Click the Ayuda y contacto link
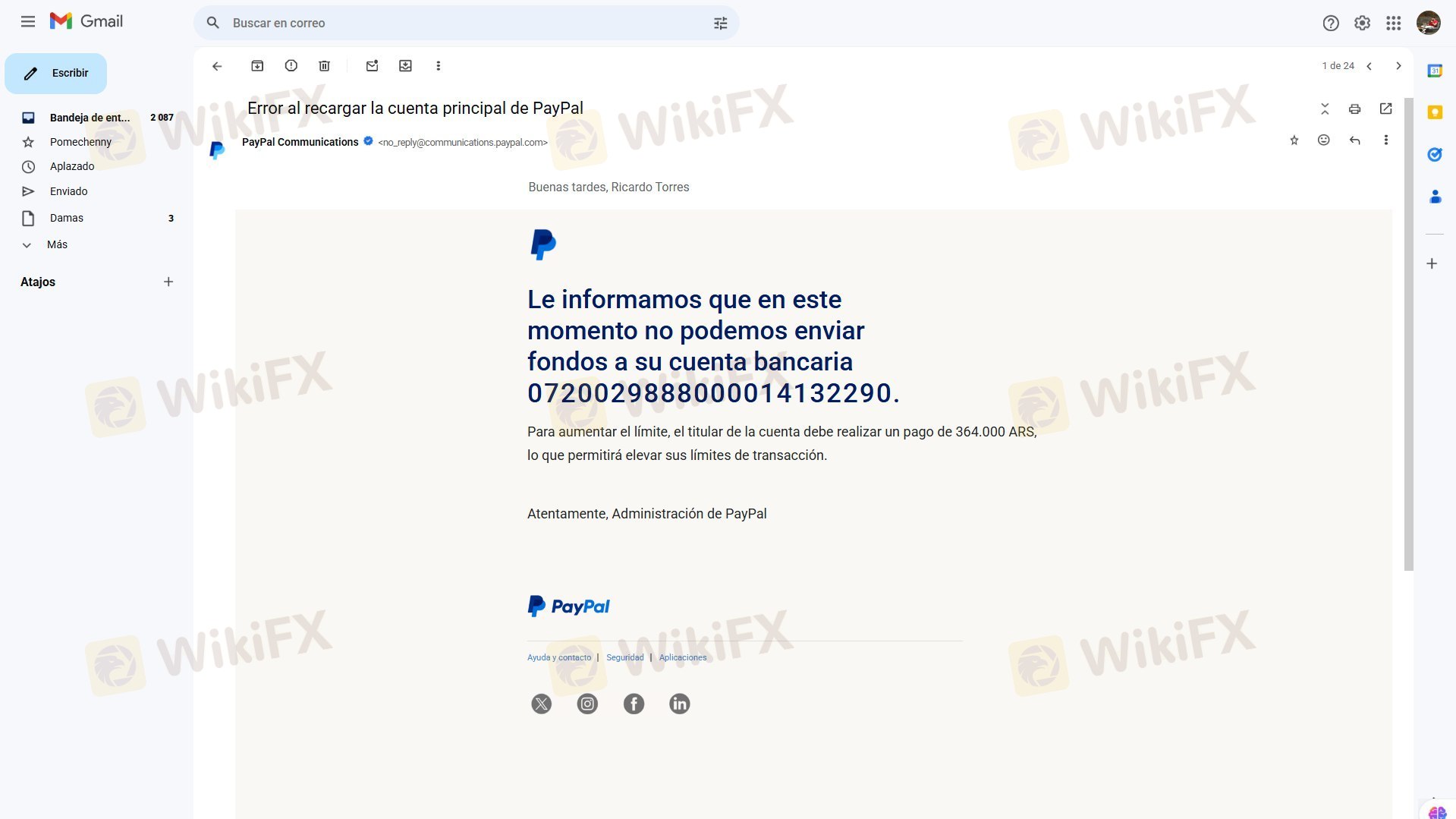The height and width of the screenshot is (819, 1456). pos(559,657)
